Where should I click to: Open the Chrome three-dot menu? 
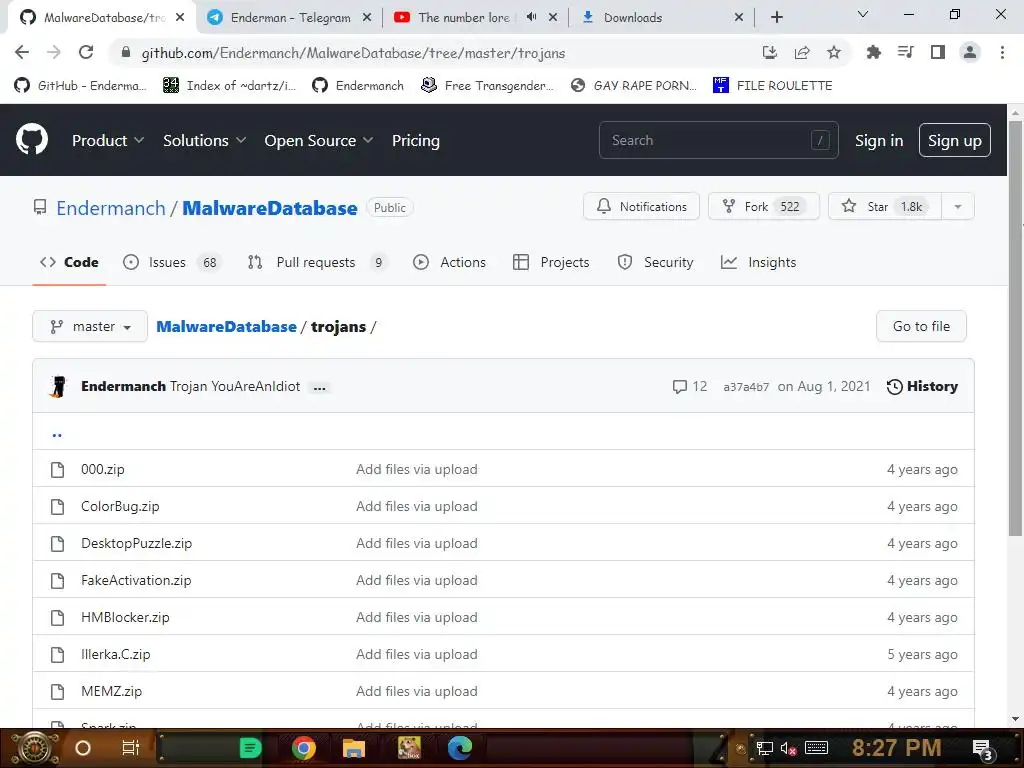(1002, 52)
